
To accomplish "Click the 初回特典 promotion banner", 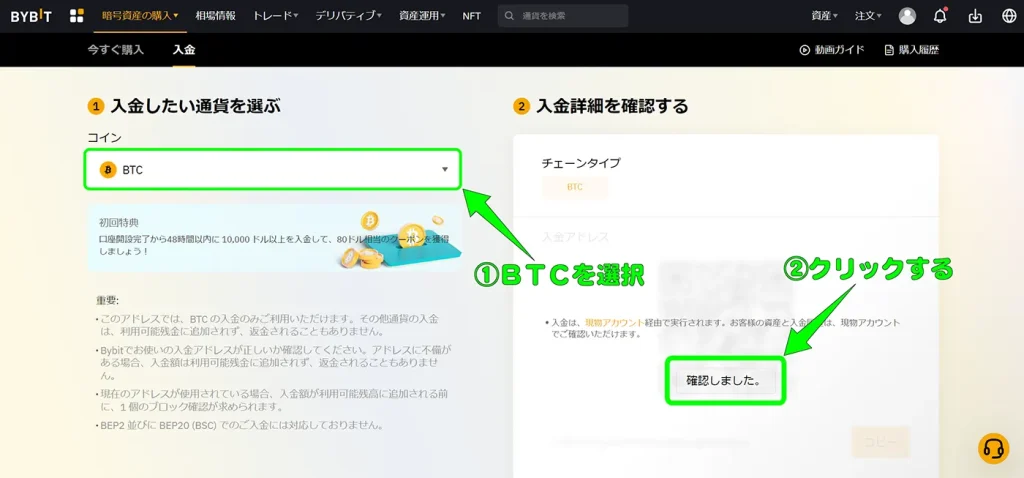I will [x=274, y=238].
